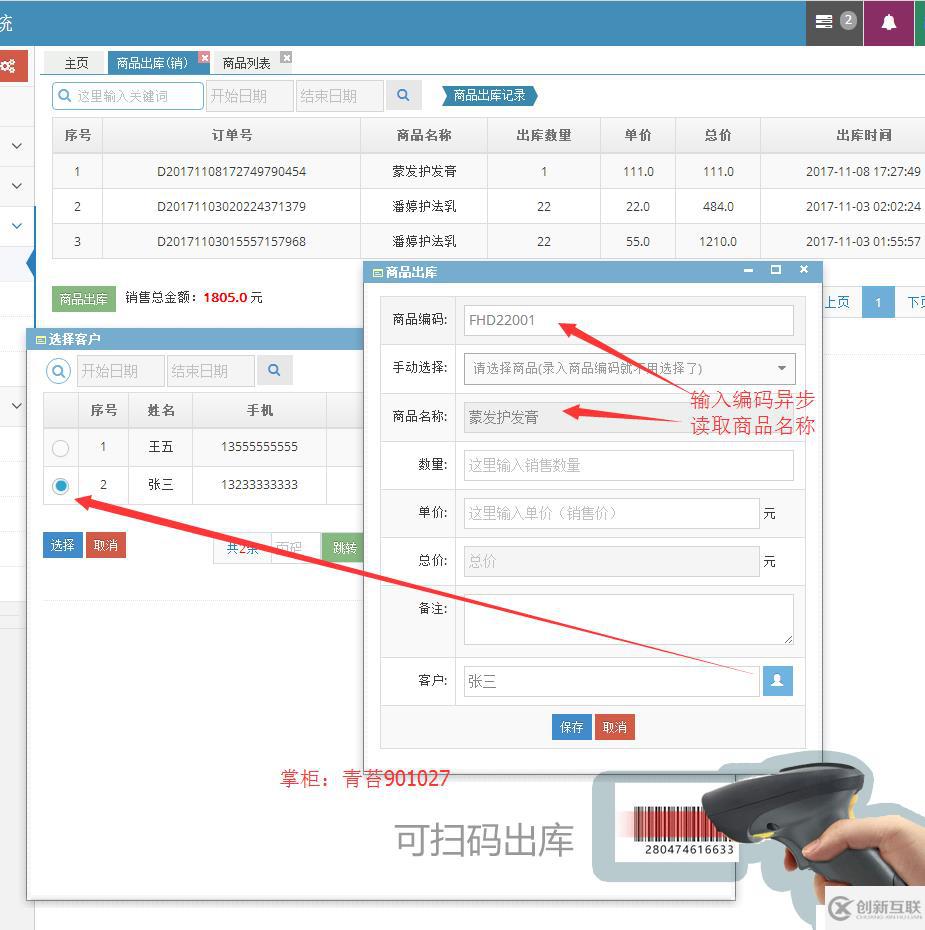Expand third blue sidebar chevron
The height and width of the screenshot is (930, 925).
coord(17,225)
